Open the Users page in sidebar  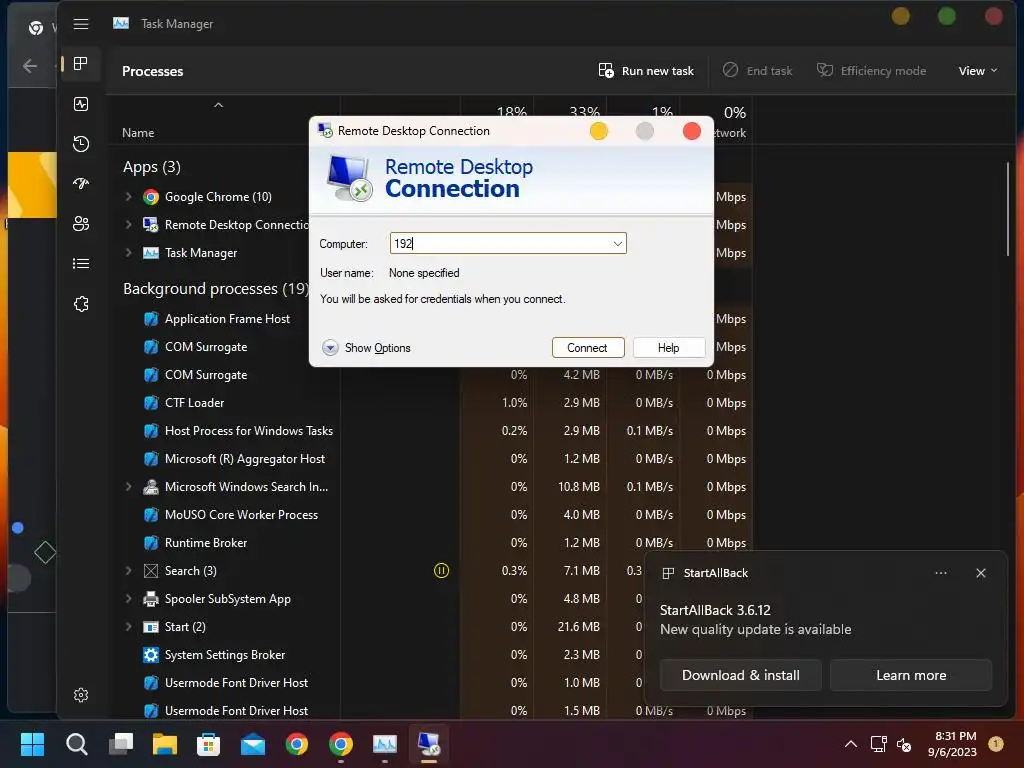(x=81, y=223)
